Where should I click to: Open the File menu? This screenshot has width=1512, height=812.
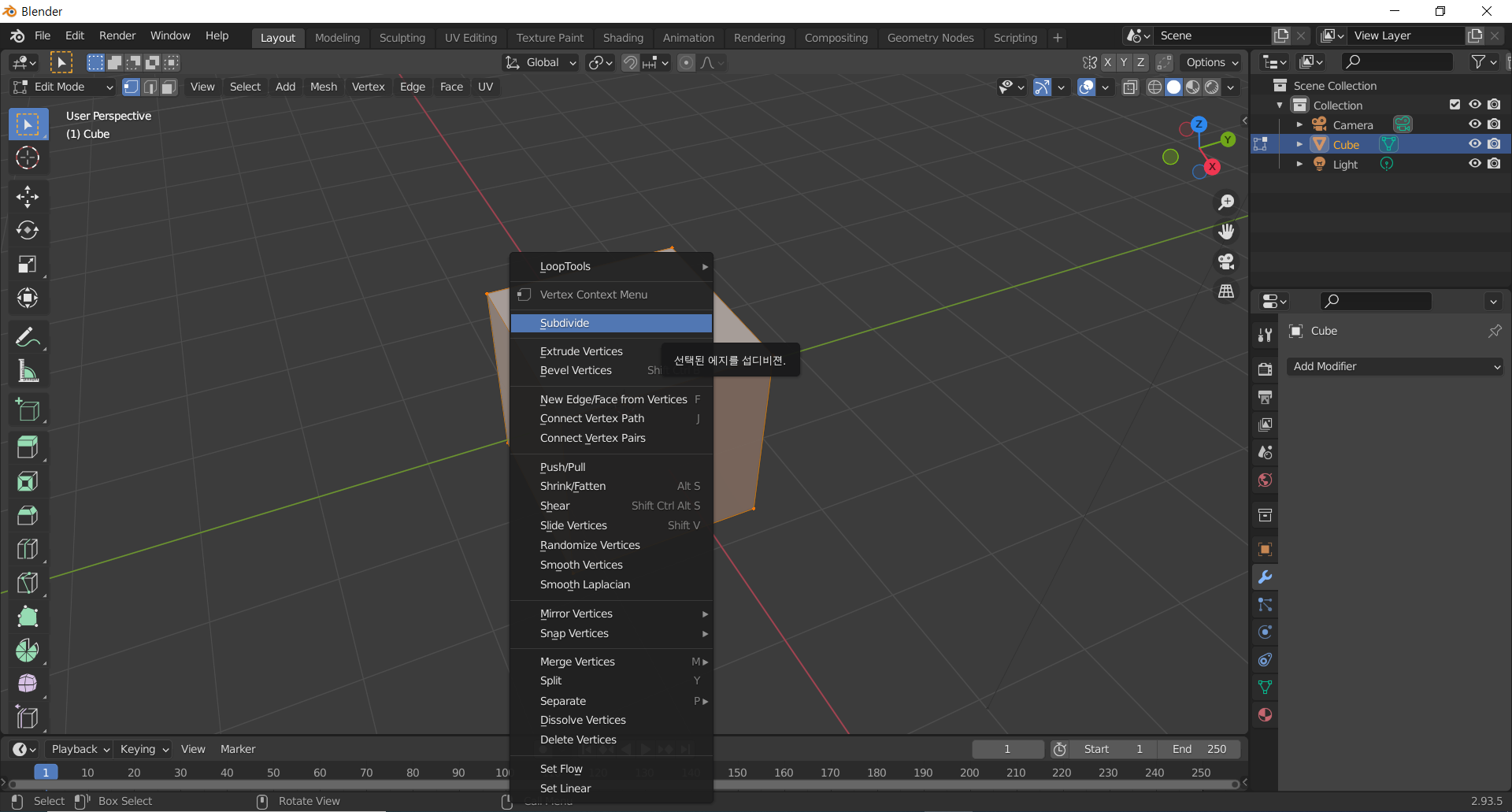pos(43,35)
